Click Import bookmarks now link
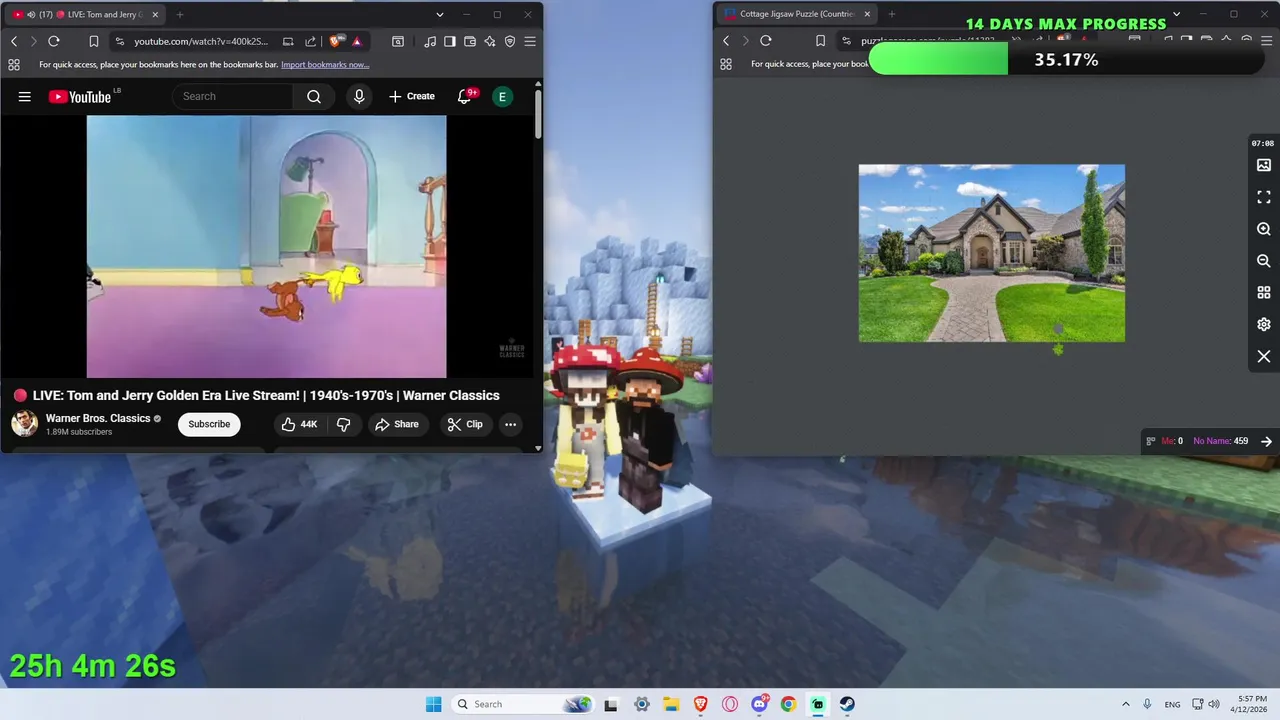Image resolution: width=1280 pixels, height=720 pixels. 325,65
